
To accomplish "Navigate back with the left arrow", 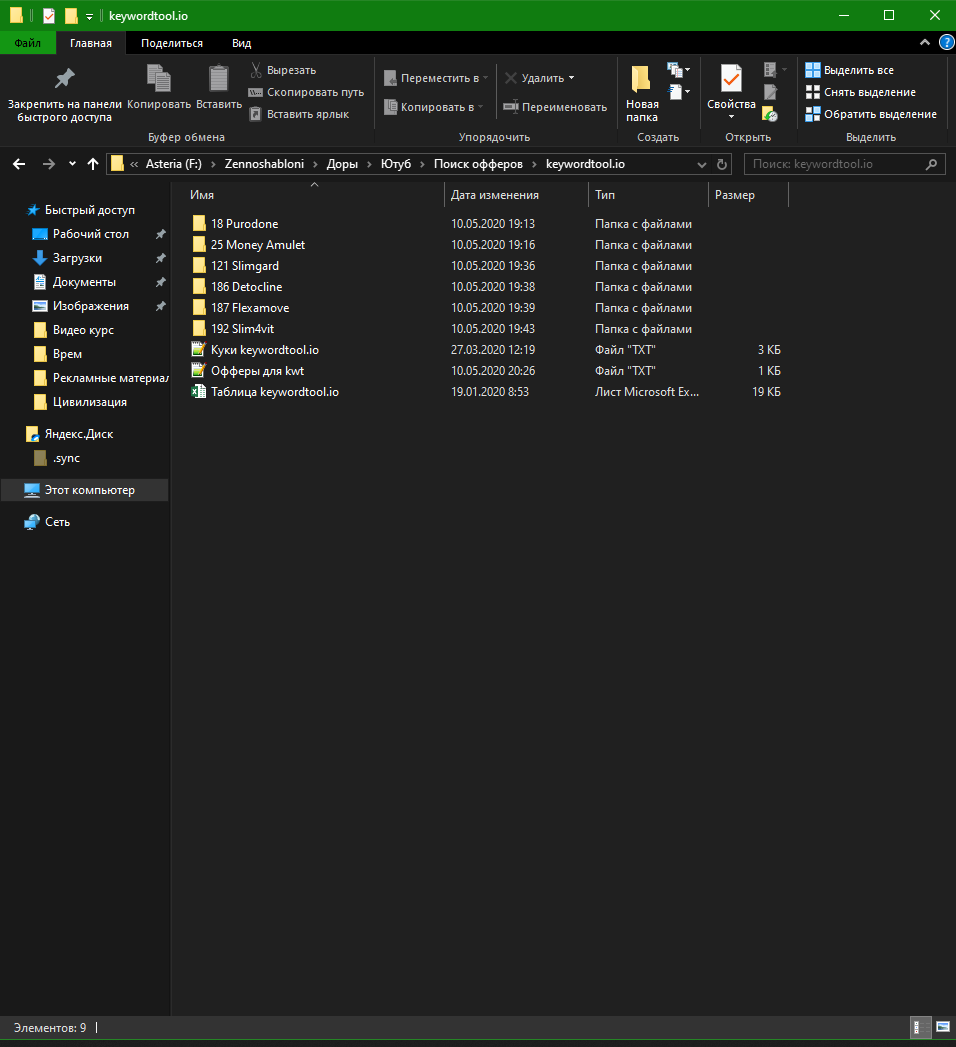I will coord(18,163).
